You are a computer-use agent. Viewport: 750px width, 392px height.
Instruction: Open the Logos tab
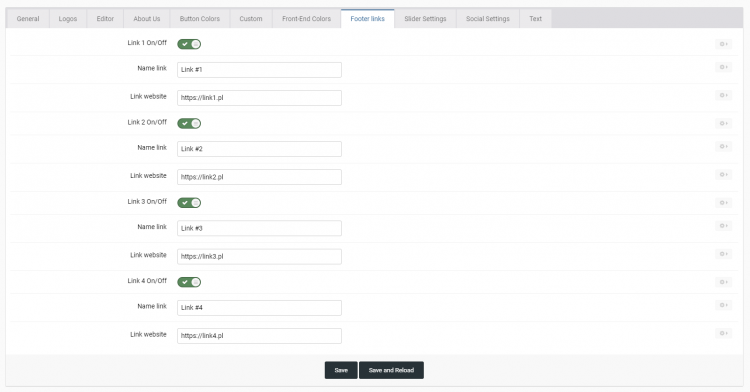tap(68, 19)
